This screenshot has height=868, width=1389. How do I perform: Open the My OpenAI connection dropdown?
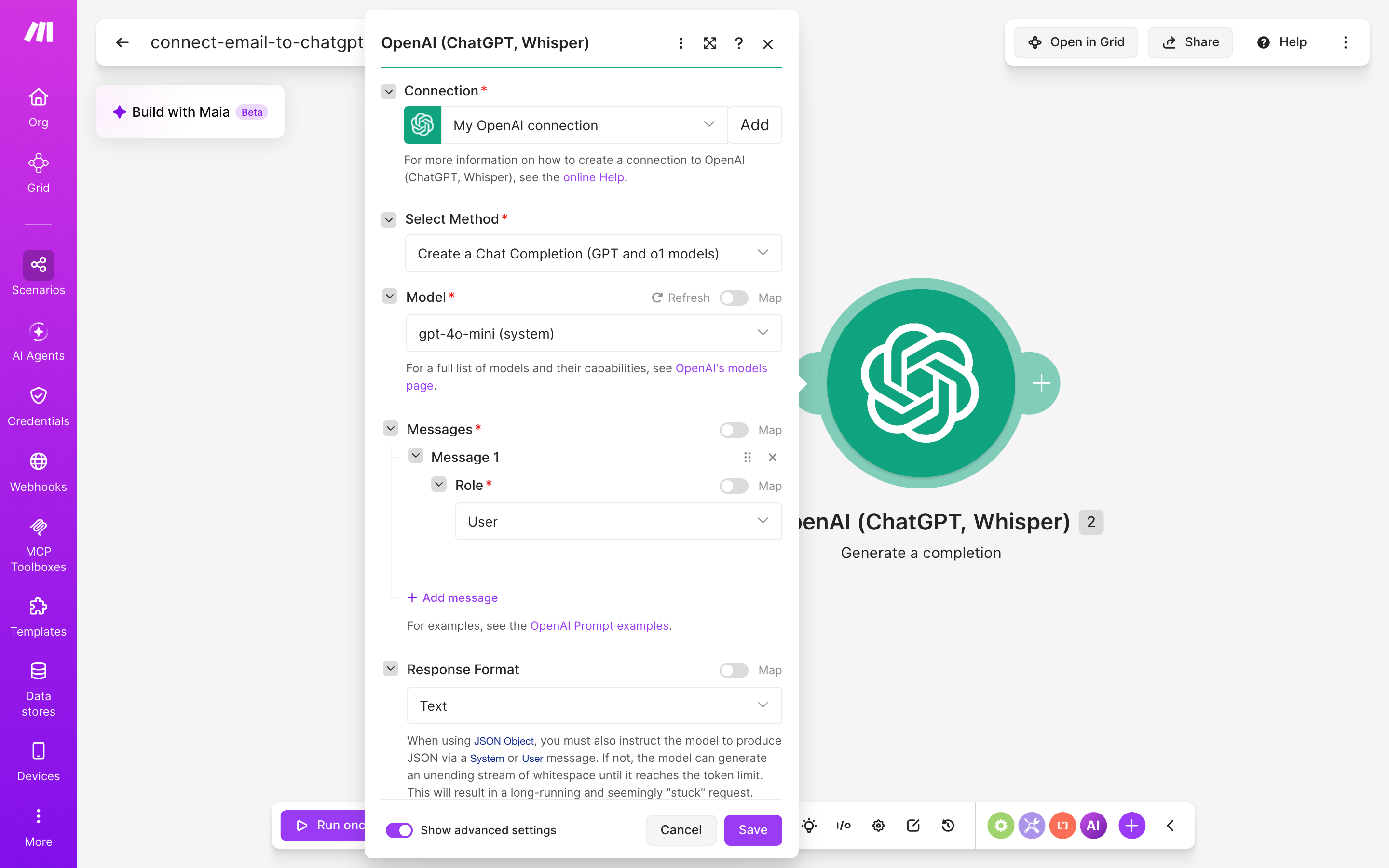coord(584,124)
